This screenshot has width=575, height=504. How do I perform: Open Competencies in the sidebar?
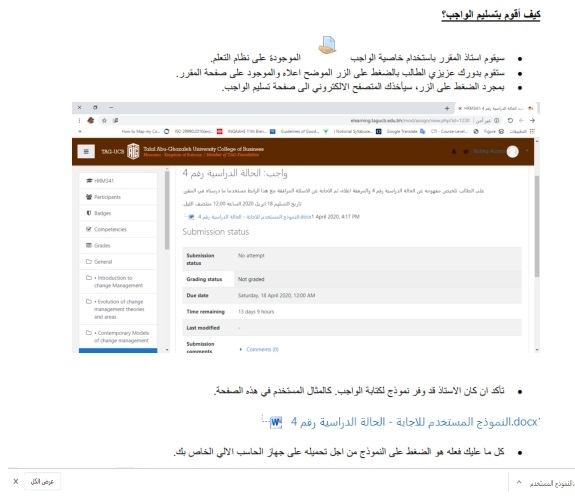click(x=118, y=229)
